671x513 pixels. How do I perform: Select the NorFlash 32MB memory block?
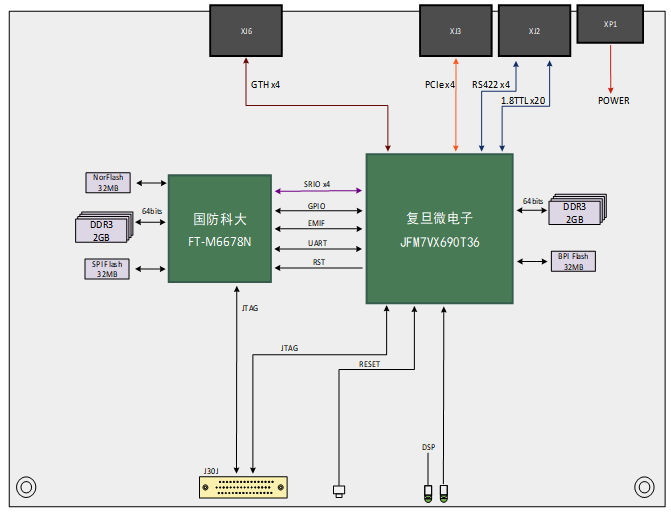[x=108, y=183]
